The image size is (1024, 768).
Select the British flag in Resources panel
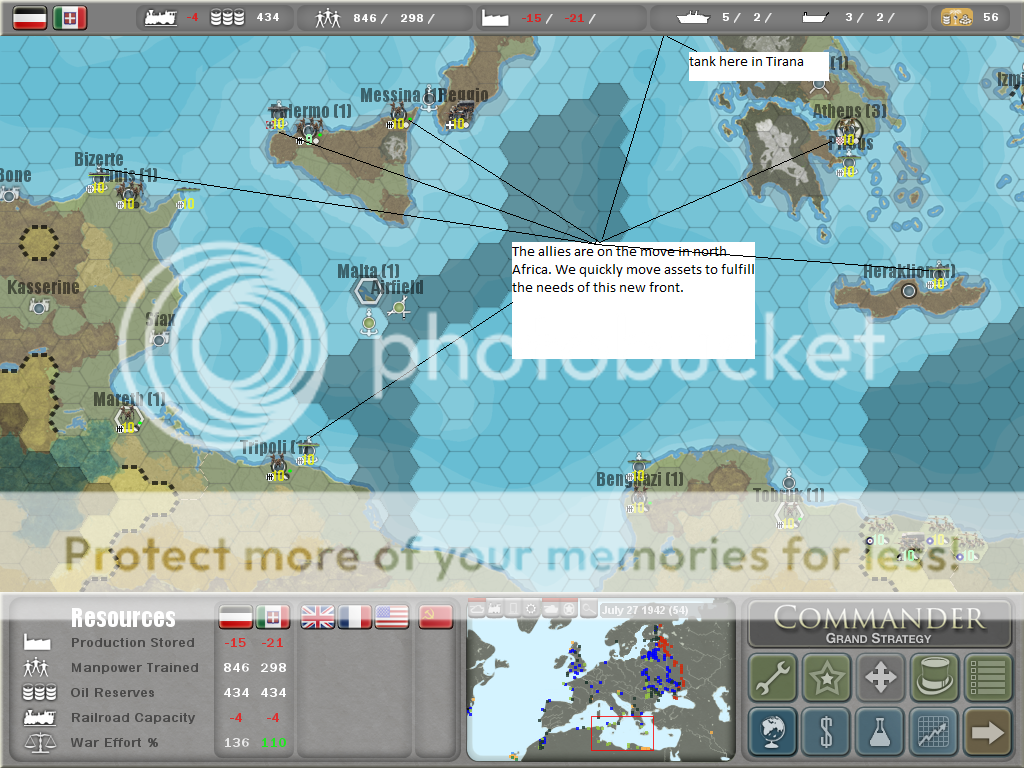(318, 617)
